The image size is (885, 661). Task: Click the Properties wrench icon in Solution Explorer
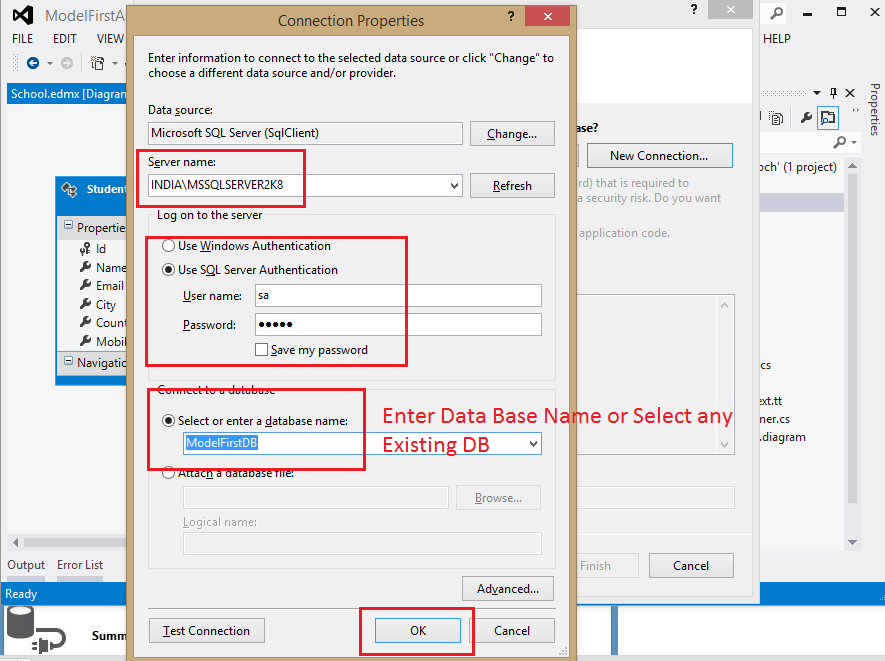coord(806,117)
